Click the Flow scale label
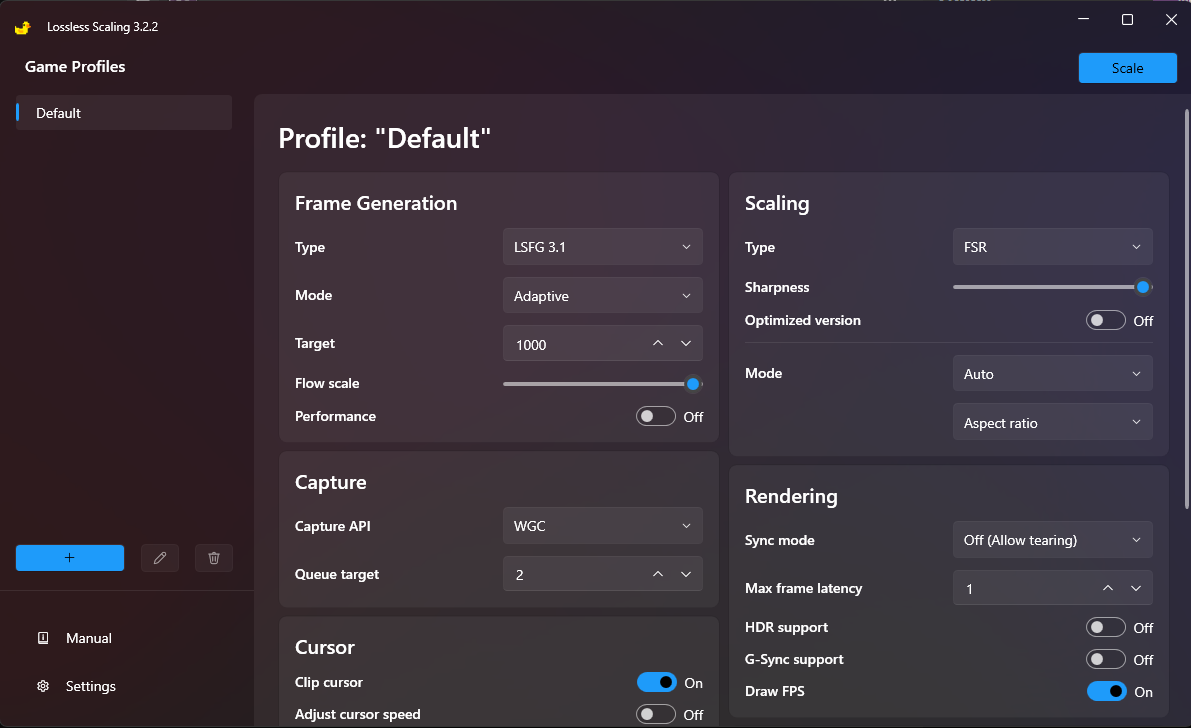Viewport: 1191px width, 728px height. pyautogui.click(x=327, y=384)
